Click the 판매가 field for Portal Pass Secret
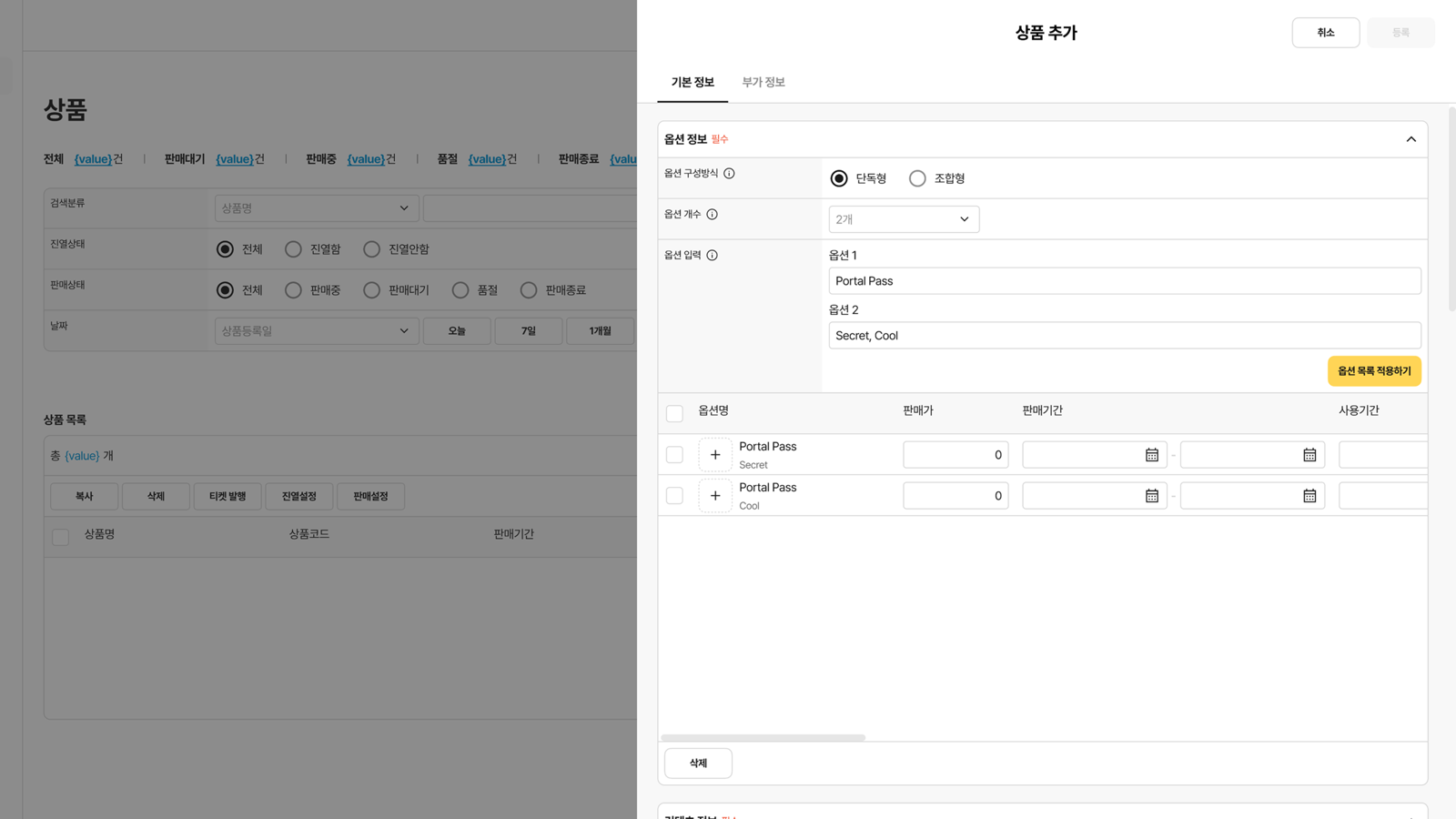1456x819 pixels. pyautogui.click(x=955, y=455)
